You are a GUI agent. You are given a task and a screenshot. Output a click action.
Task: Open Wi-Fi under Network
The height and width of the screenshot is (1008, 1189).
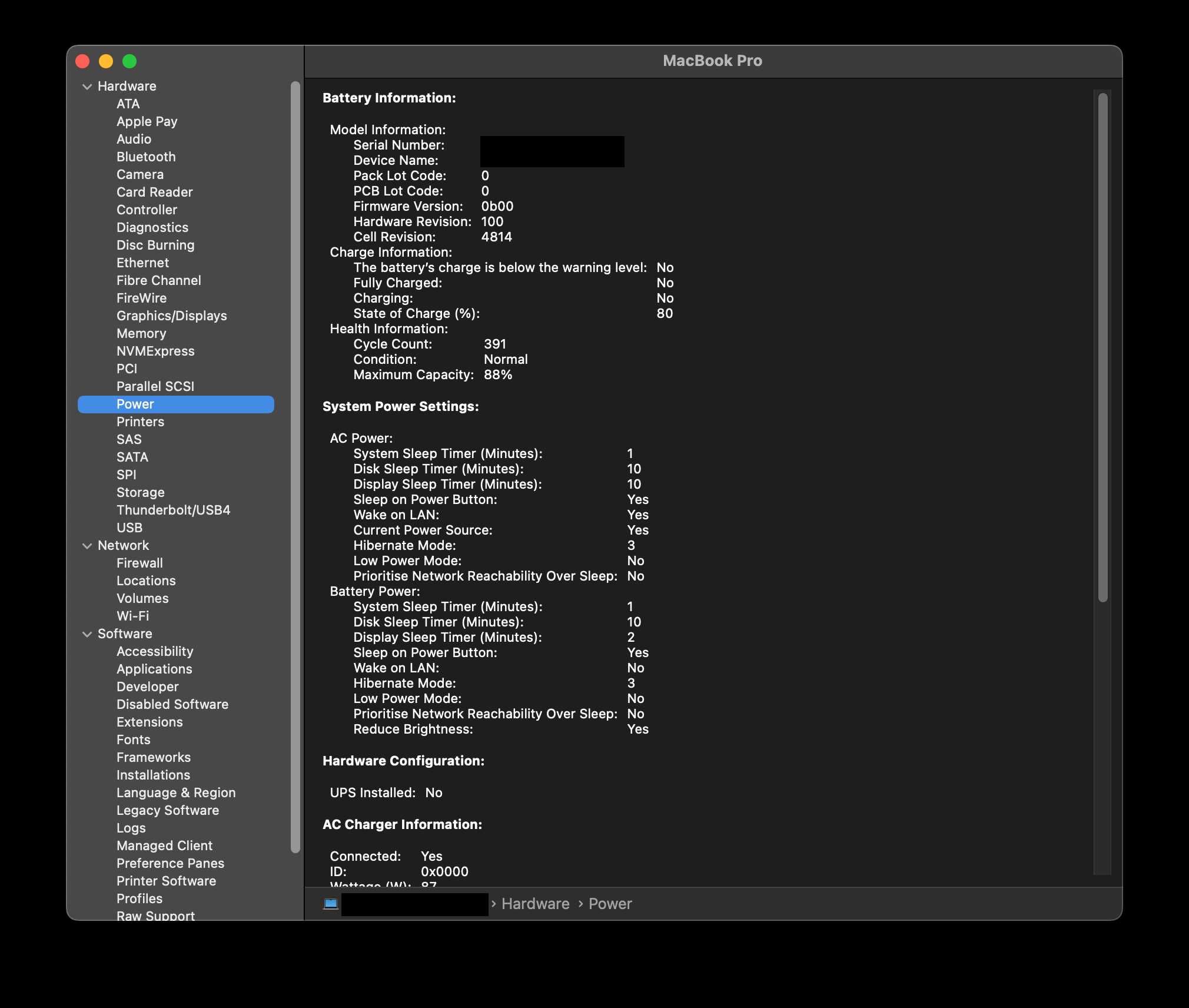click(132, 616)
